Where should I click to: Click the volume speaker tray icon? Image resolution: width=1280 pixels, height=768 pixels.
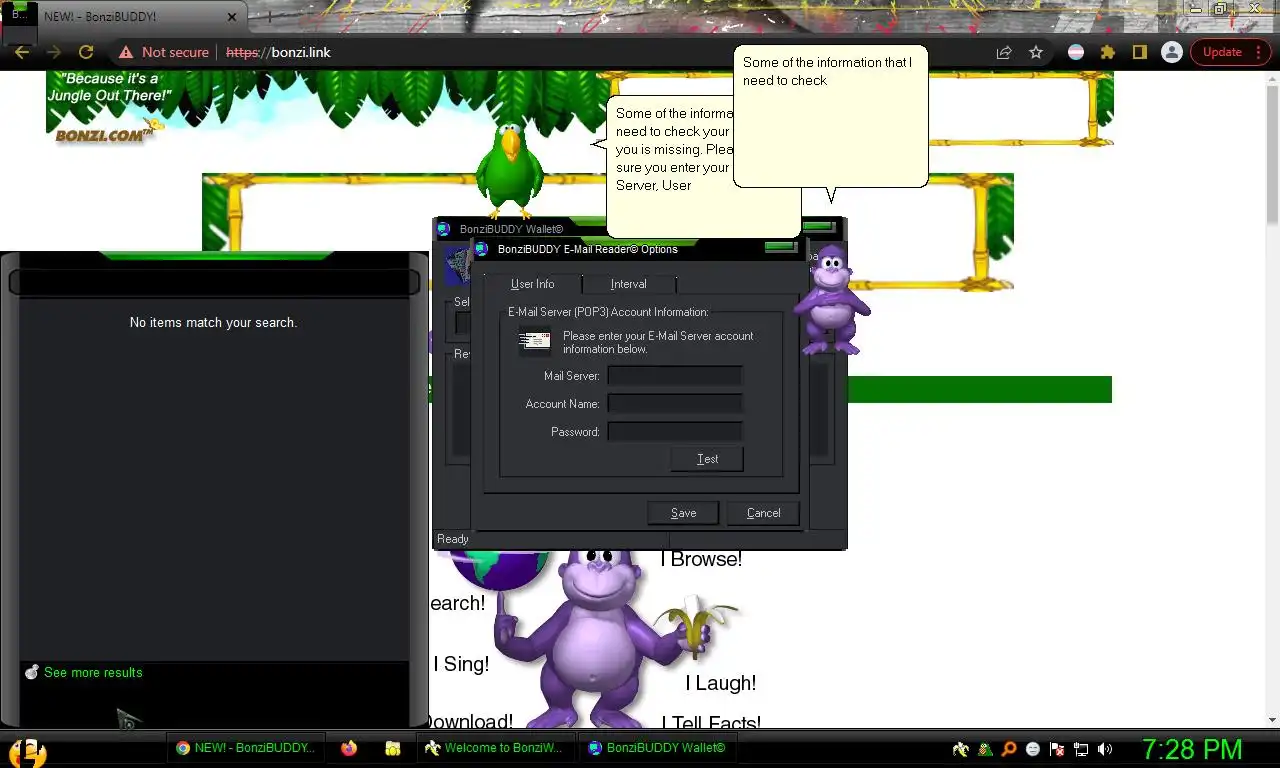[x=1105, y=749]
